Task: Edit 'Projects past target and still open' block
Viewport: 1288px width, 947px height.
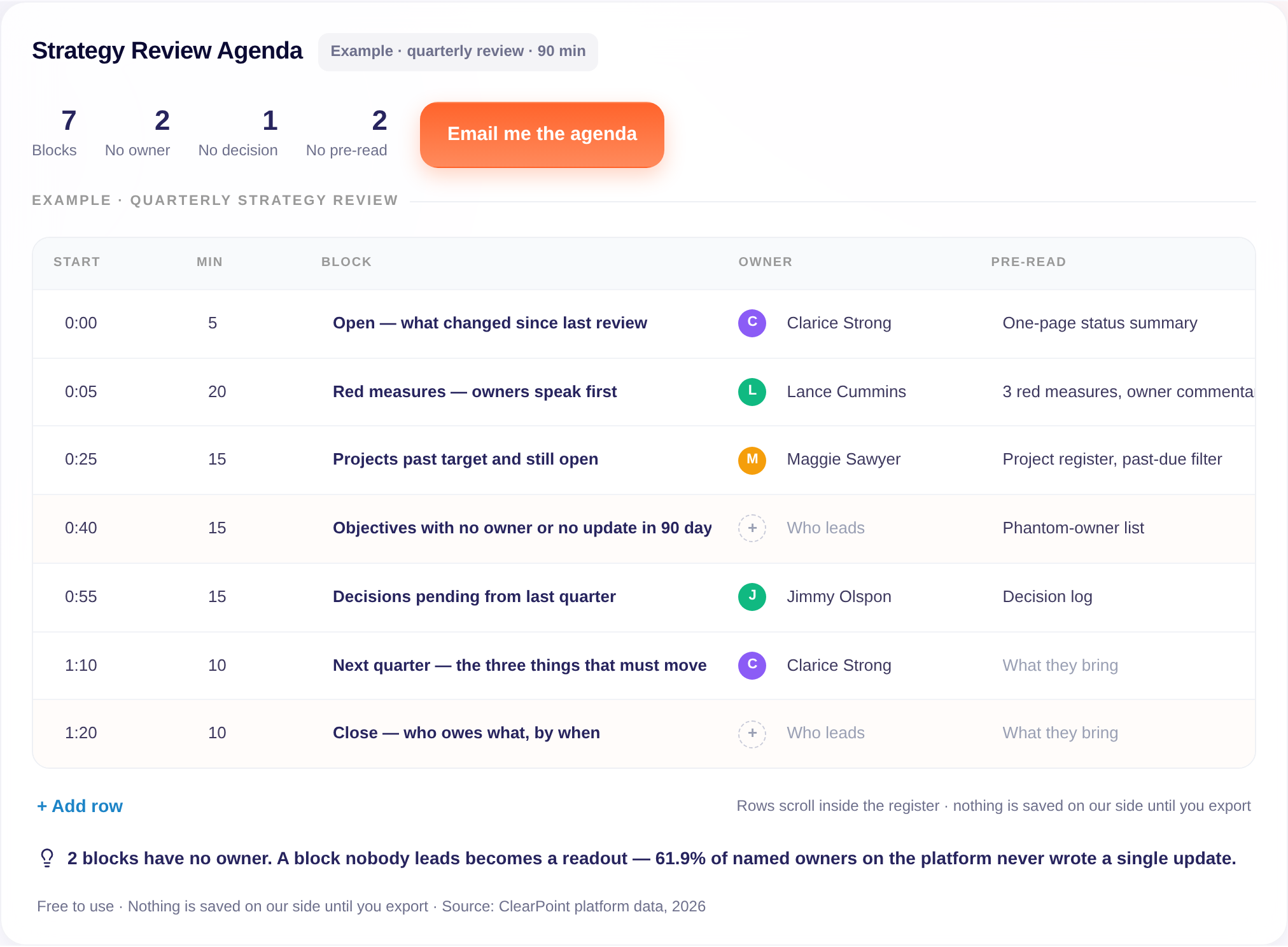Action: pos(465,459)
